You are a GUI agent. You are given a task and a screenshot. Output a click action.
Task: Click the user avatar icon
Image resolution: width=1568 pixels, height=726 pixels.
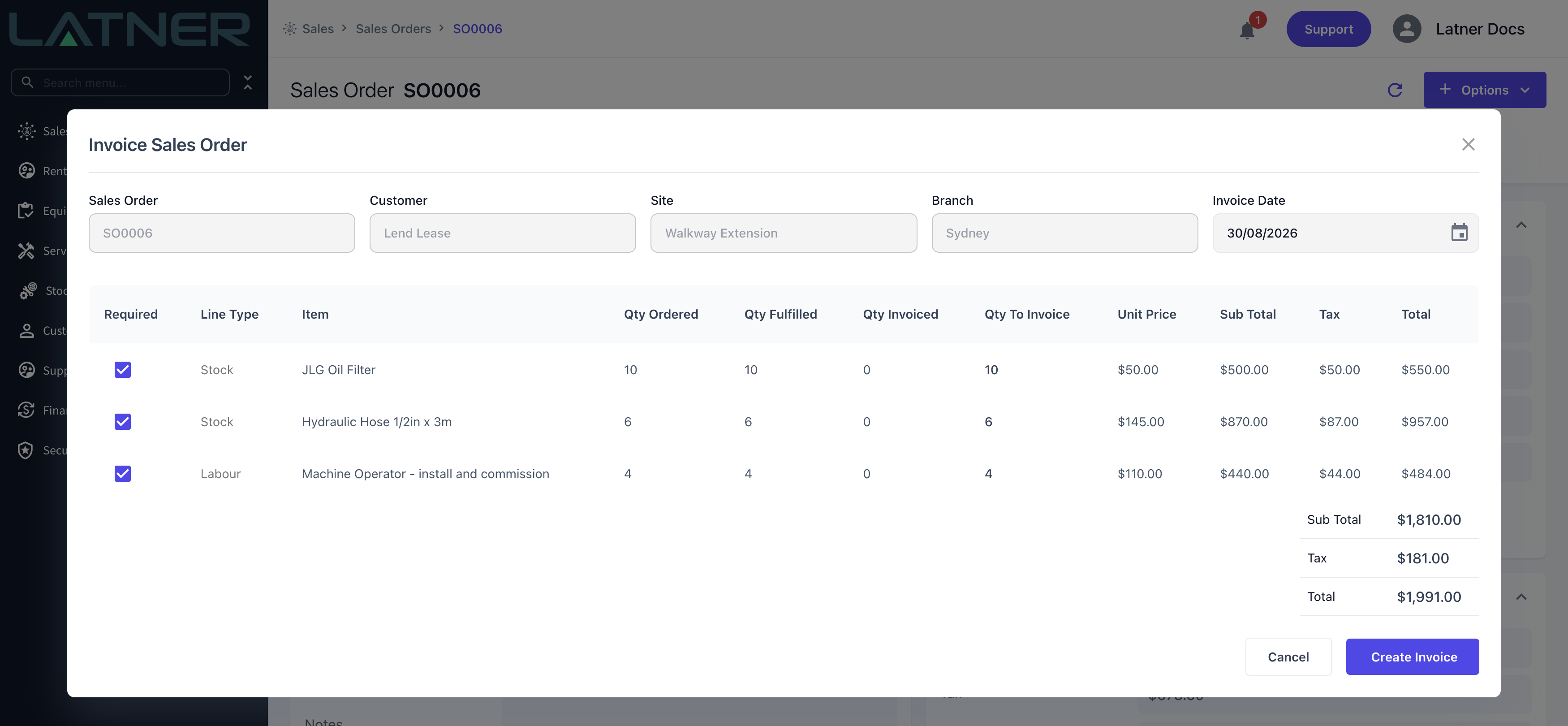[x=1407, y=29]
